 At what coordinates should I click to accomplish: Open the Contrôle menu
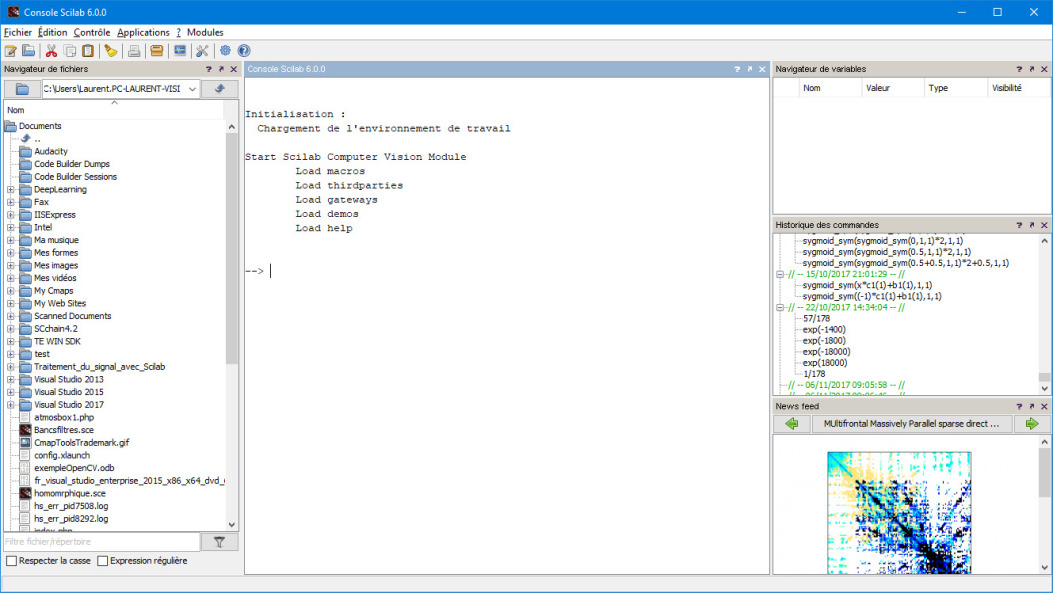92,32
